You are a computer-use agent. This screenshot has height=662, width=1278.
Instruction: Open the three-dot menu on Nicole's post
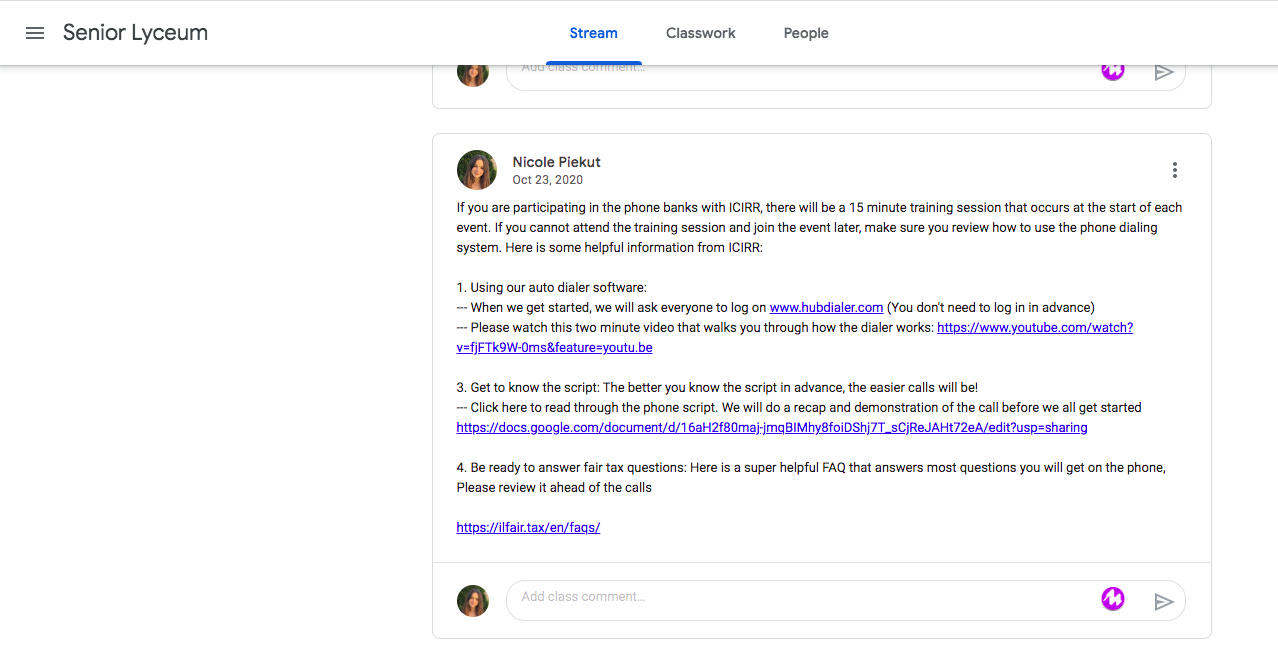pyautogui.click(x=1174, y=170)
